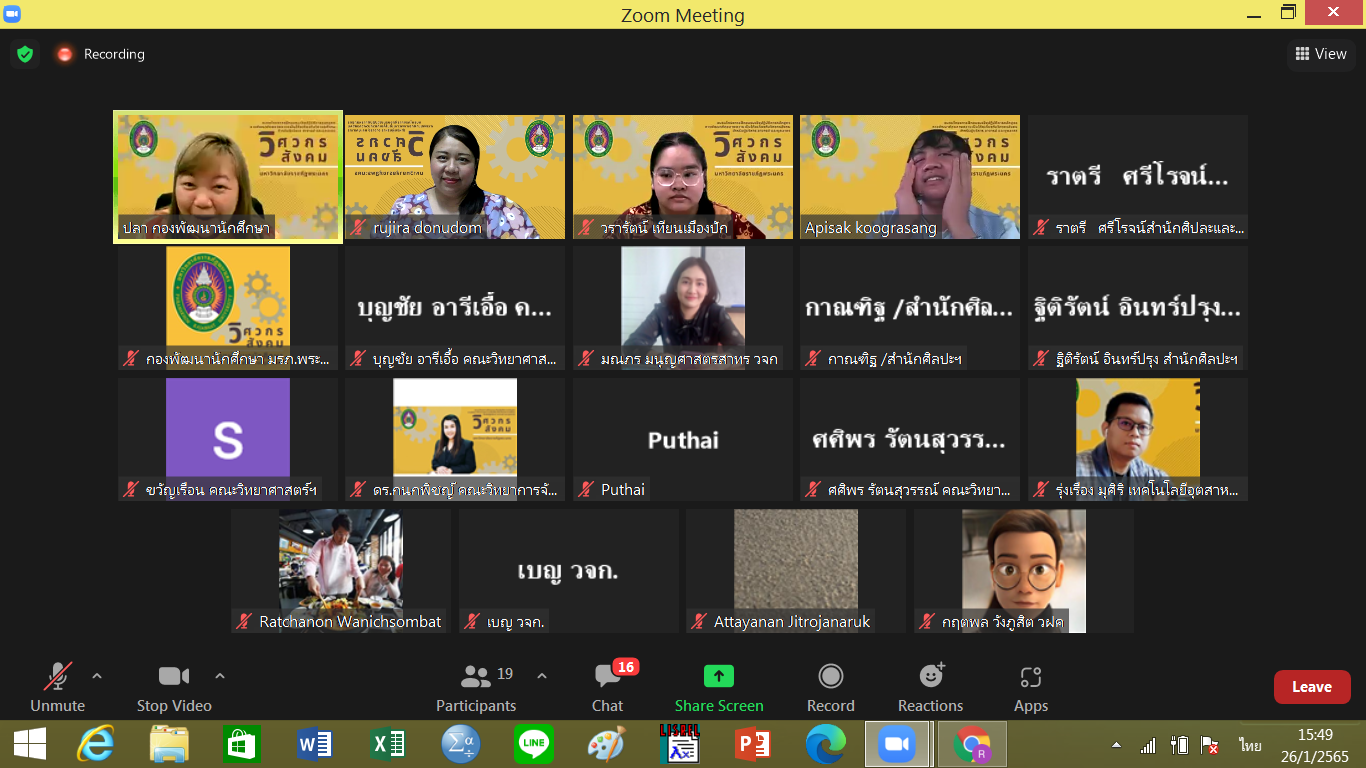Click the Zoom logo in title bar
Screen dimensions: 1366x768
click(x=12, y=14)
